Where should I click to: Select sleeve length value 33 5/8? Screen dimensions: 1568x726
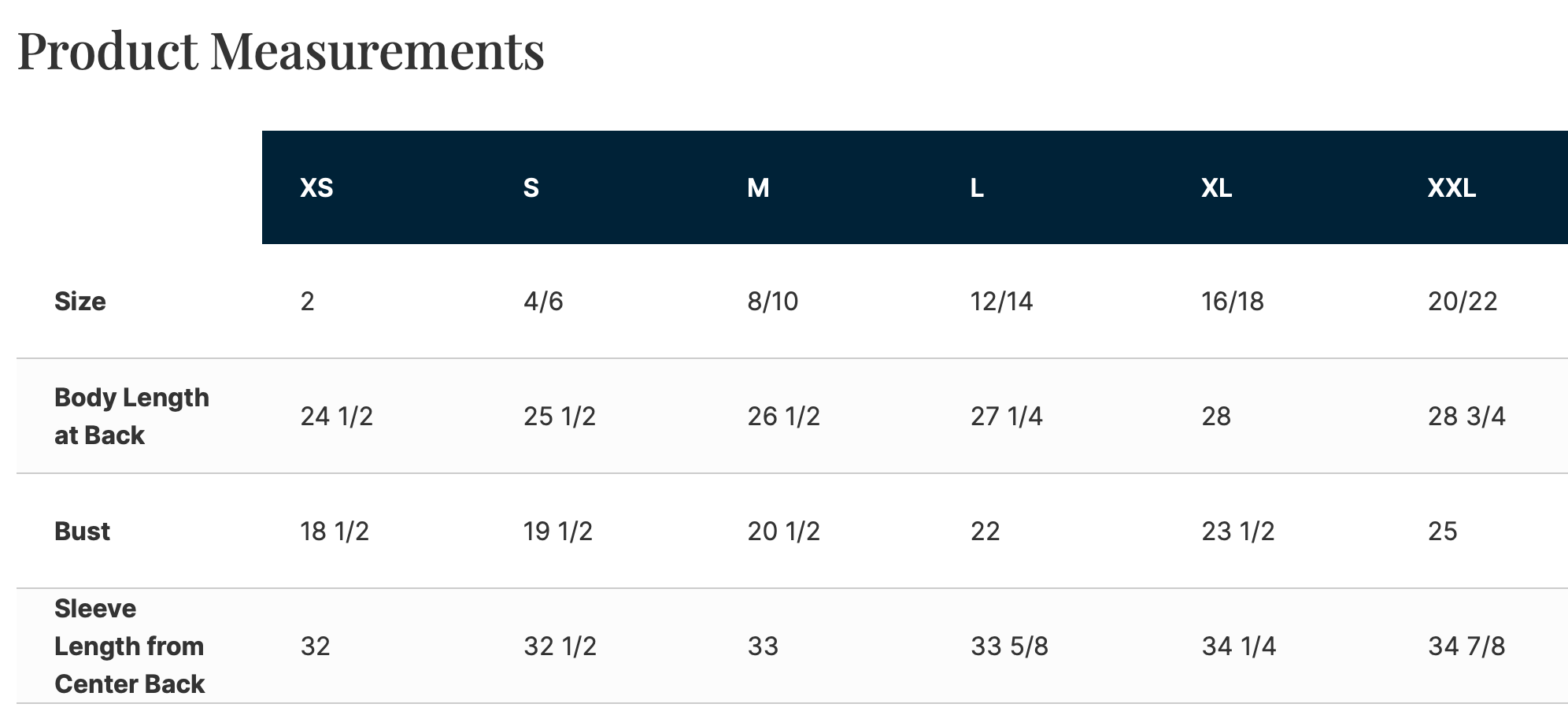click(1009, 646)
